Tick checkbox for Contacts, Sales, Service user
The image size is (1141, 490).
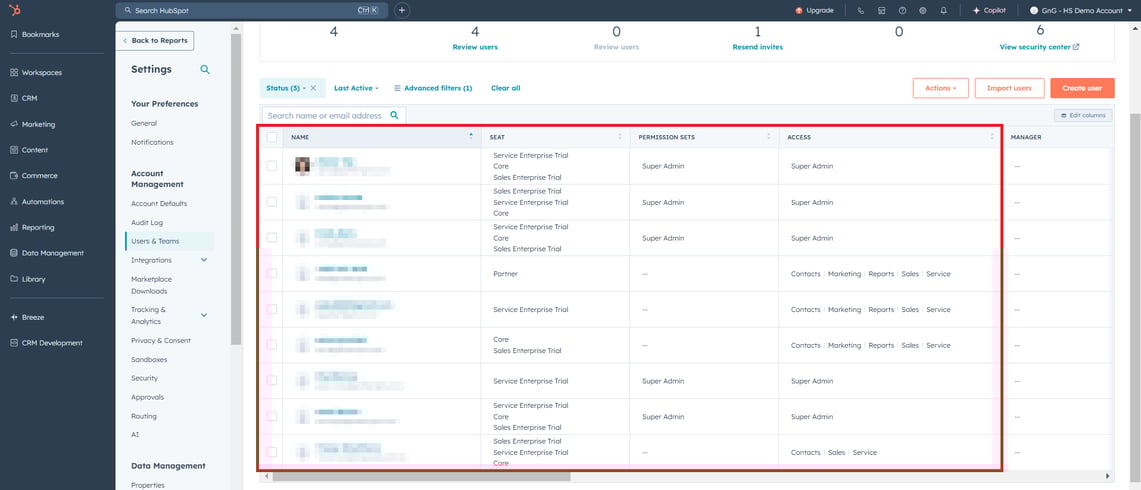click(272, 452)
